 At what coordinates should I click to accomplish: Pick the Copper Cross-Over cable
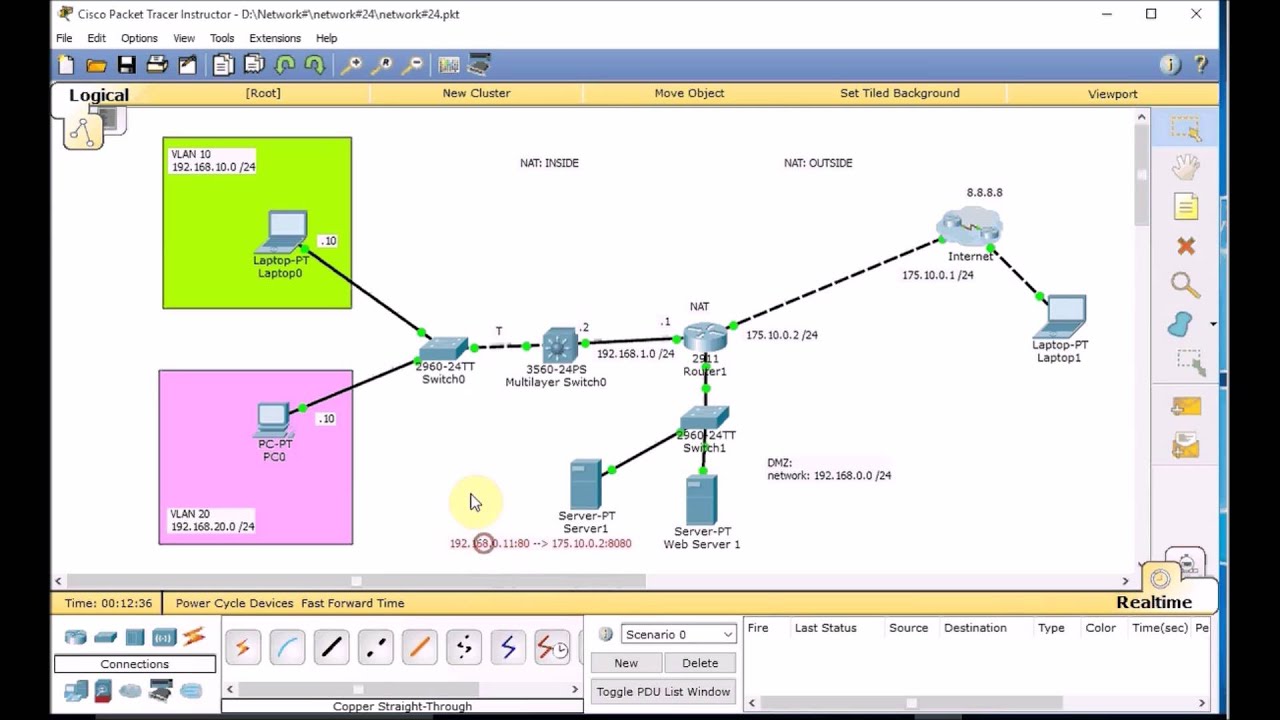click(375, 648)
